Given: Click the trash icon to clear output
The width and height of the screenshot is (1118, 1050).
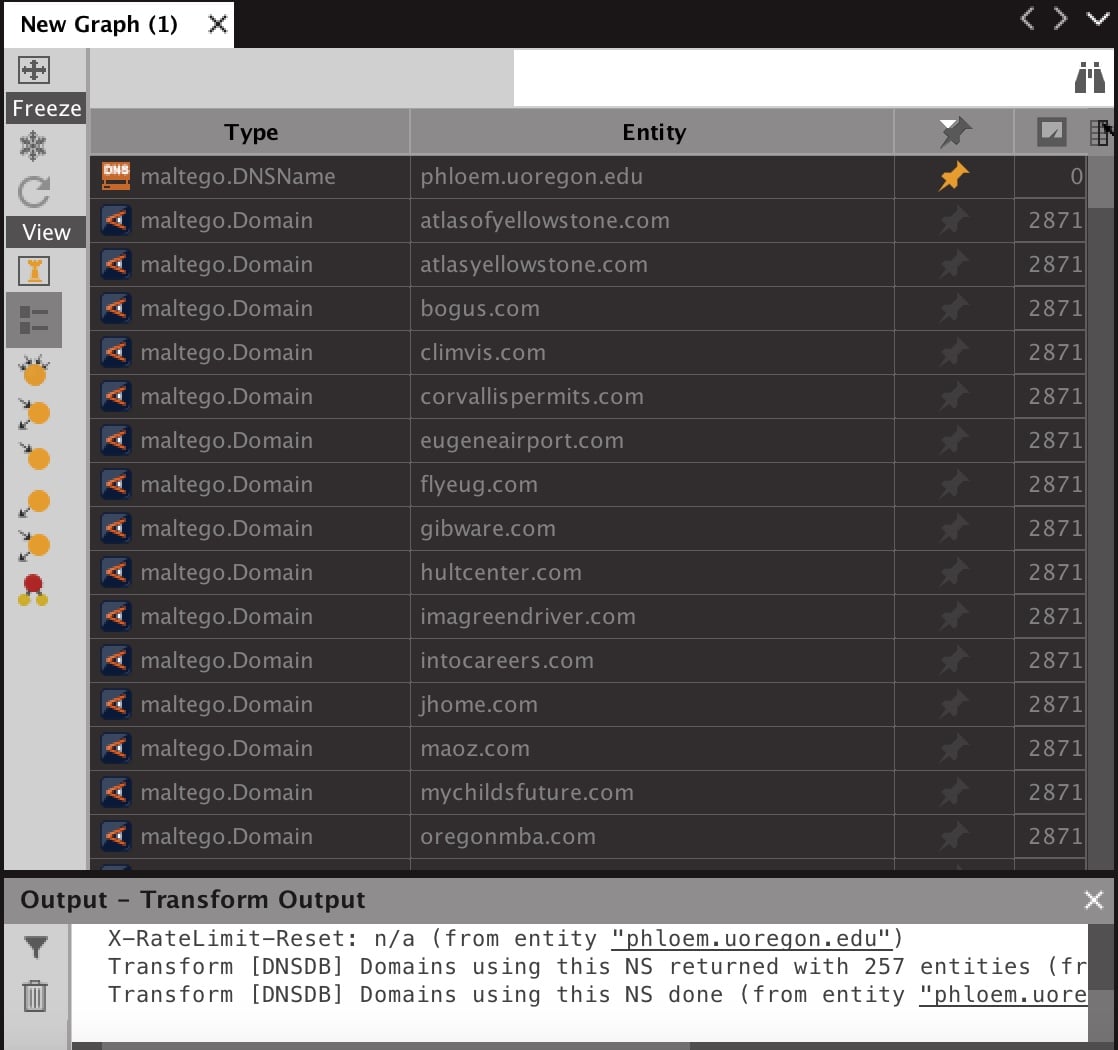Looking at the screenshot, I should pos(35,995).
